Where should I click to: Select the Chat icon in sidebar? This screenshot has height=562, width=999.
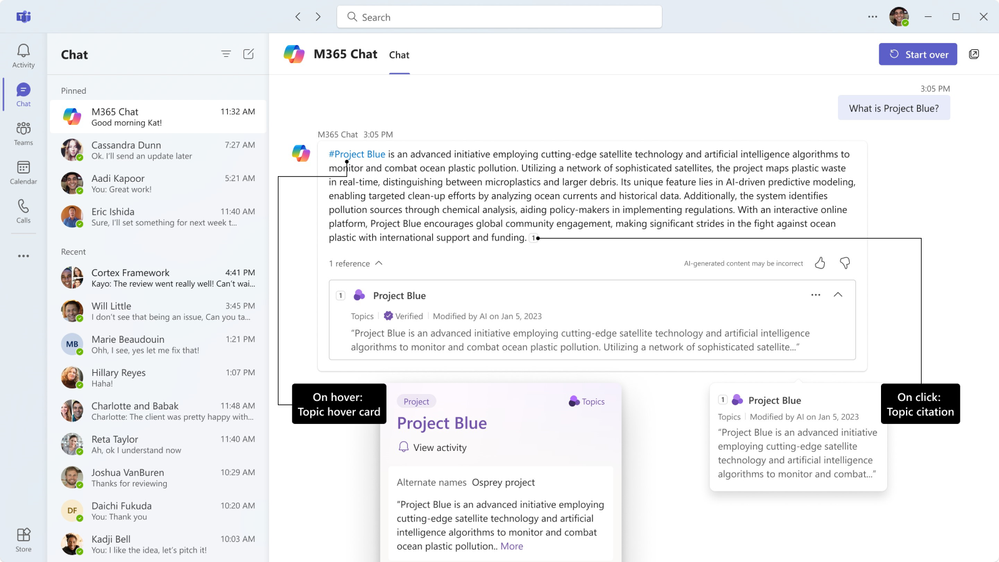[24, 94]
